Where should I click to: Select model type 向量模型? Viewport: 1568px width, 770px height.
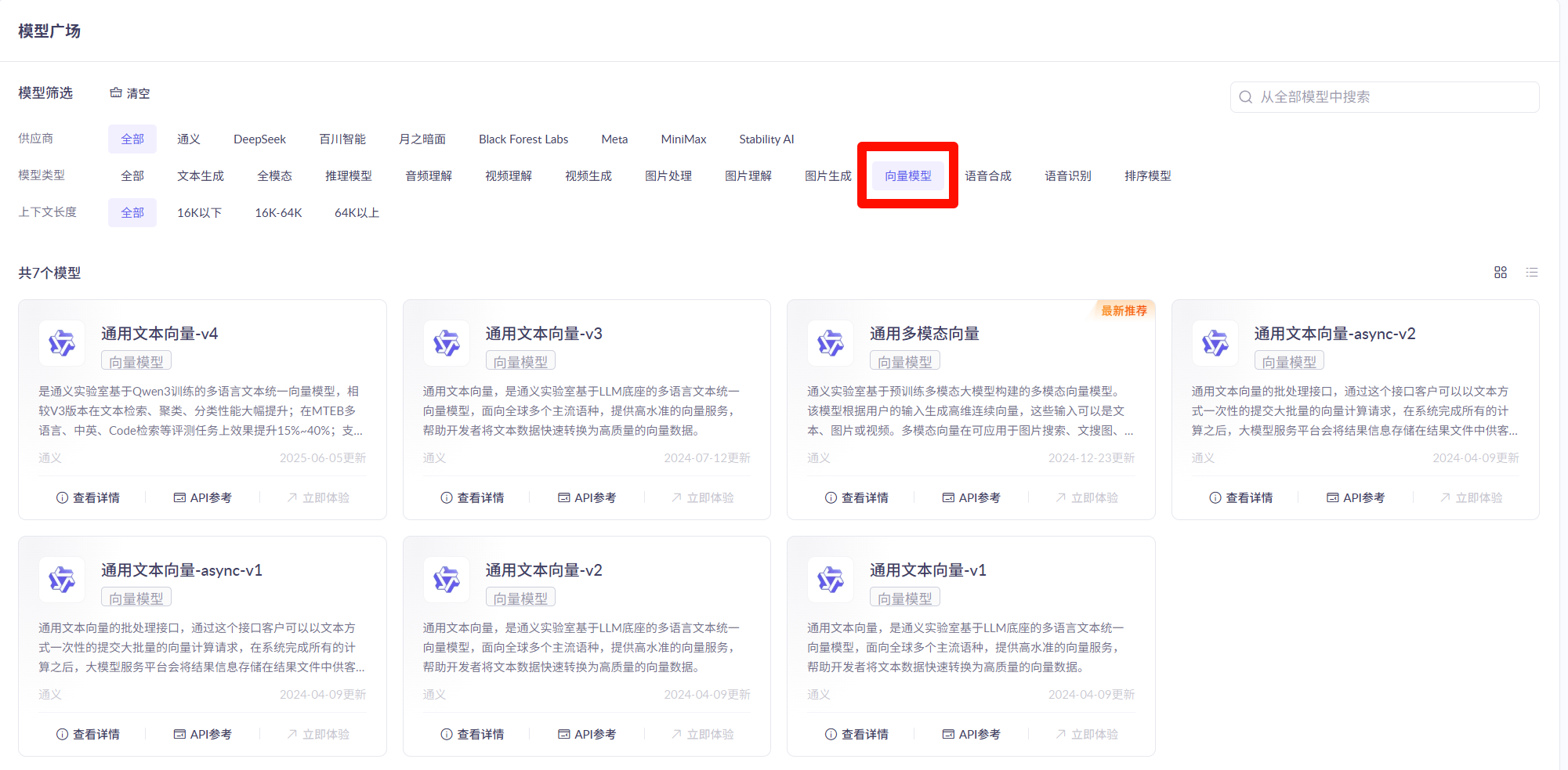point(908,176)
